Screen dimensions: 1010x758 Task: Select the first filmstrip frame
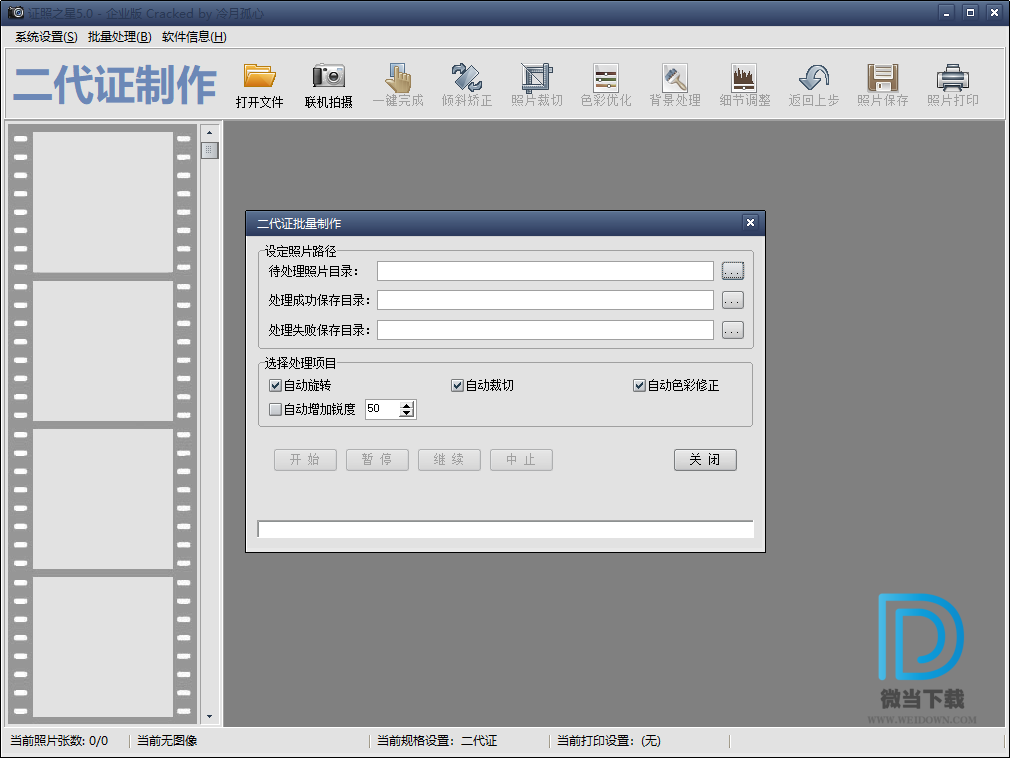tap(103, 202)
